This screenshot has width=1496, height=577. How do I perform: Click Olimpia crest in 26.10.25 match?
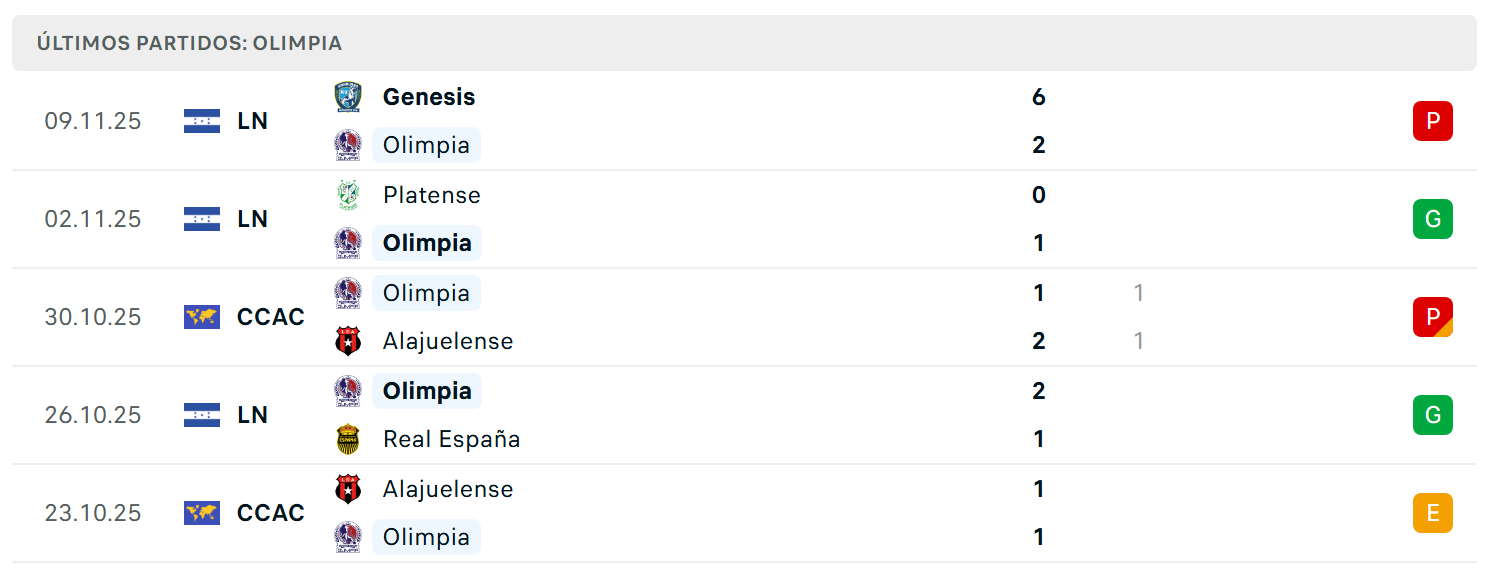coord(348,391)
